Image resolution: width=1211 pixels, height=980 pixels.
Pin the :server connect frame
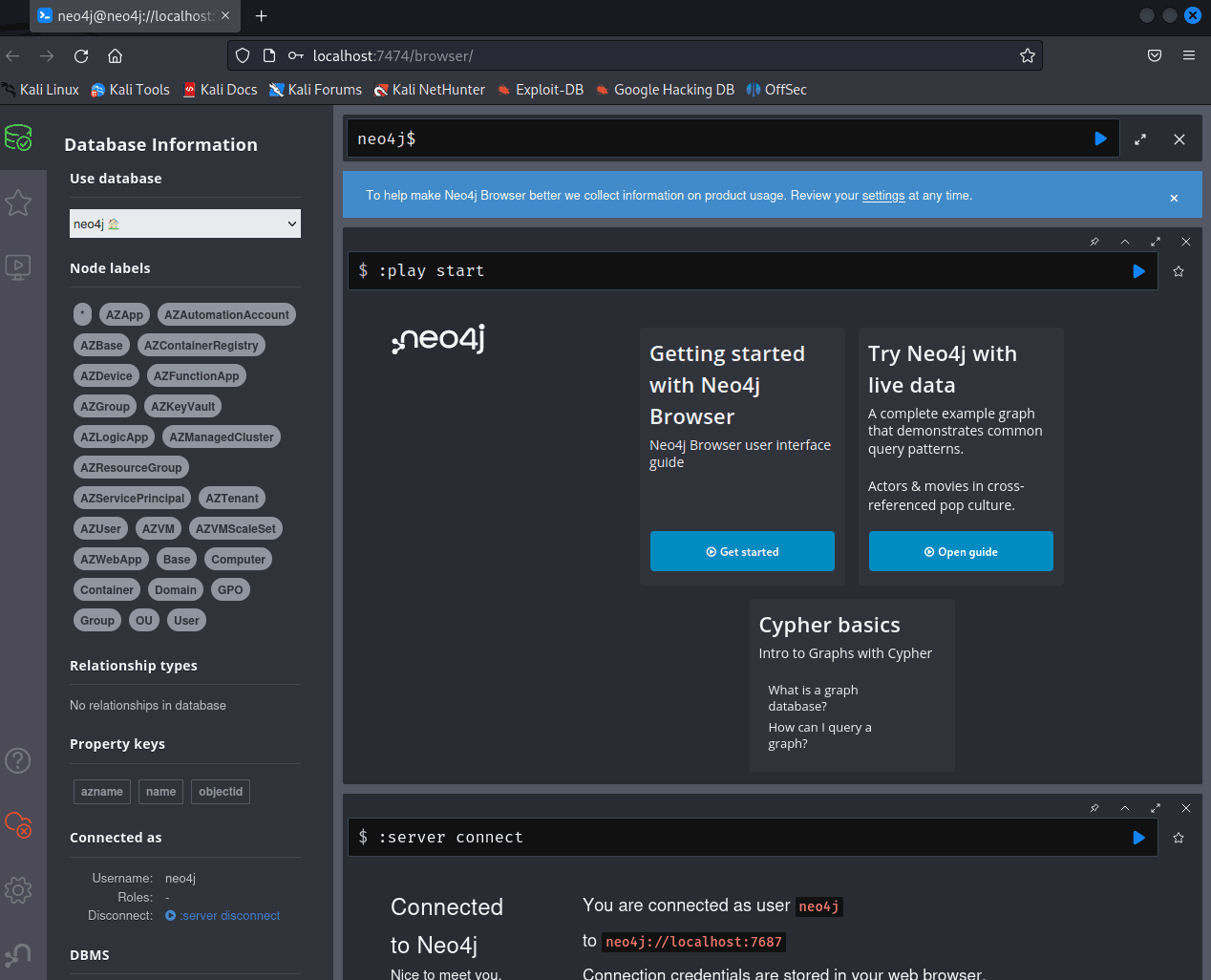point(1094,808)
